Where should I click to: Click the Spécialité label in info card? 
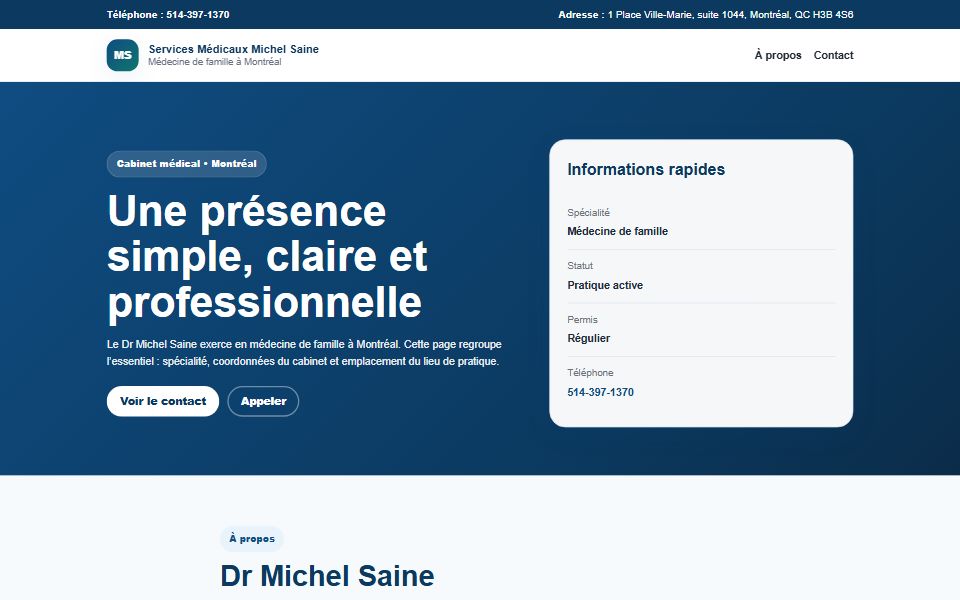(x=588, y=212)
